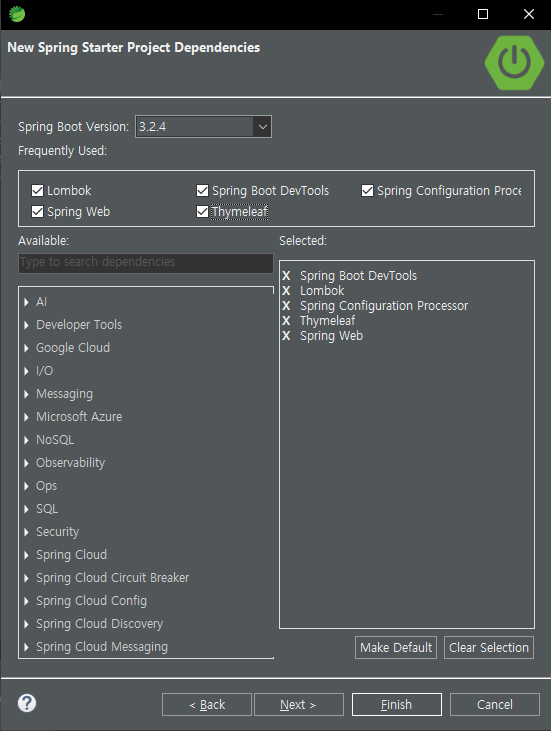Image resolution: width=551 pixels, height=731 pixels.
Task: Click the Finish button
Action: (397, 704)
